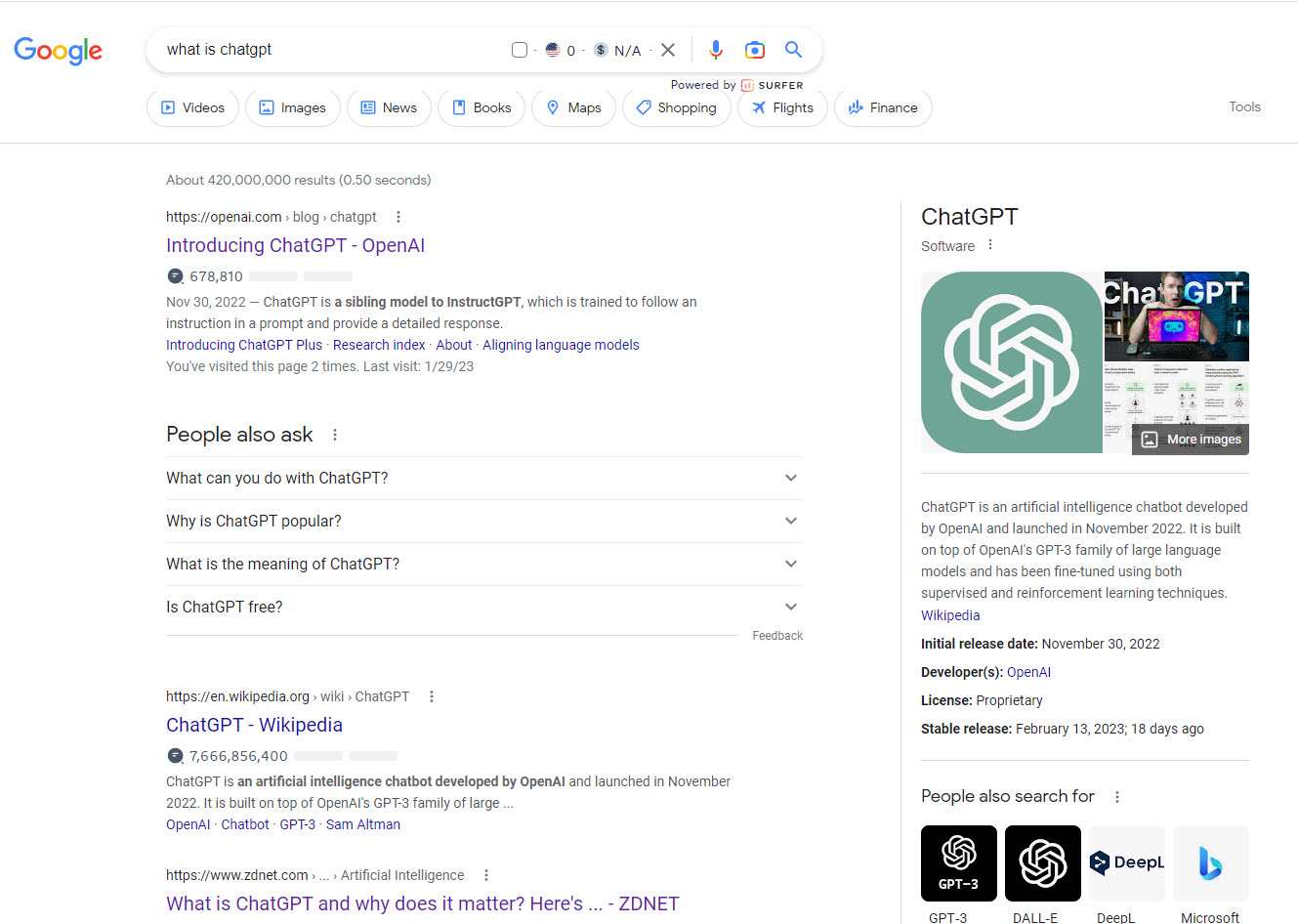The height and width of the screenshot is (924, 1298).
Task: Click chat bubble icon next to 7,666,856,400
Action: tap(175, 756)
